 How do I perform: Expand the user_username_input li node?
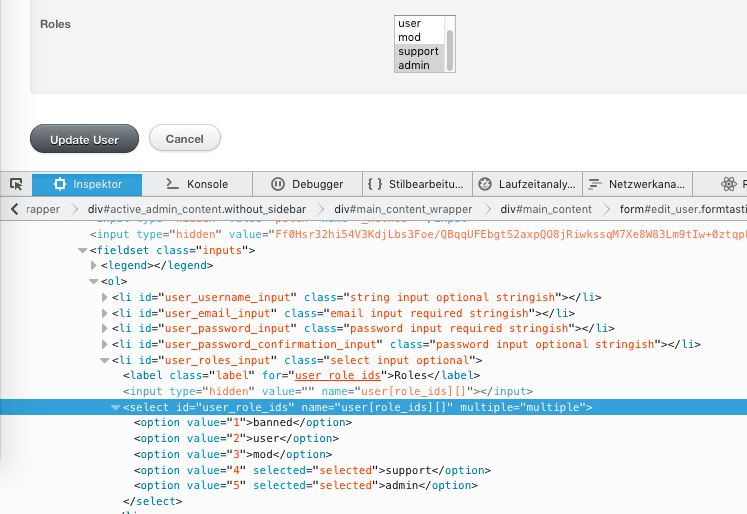(105, 297)
